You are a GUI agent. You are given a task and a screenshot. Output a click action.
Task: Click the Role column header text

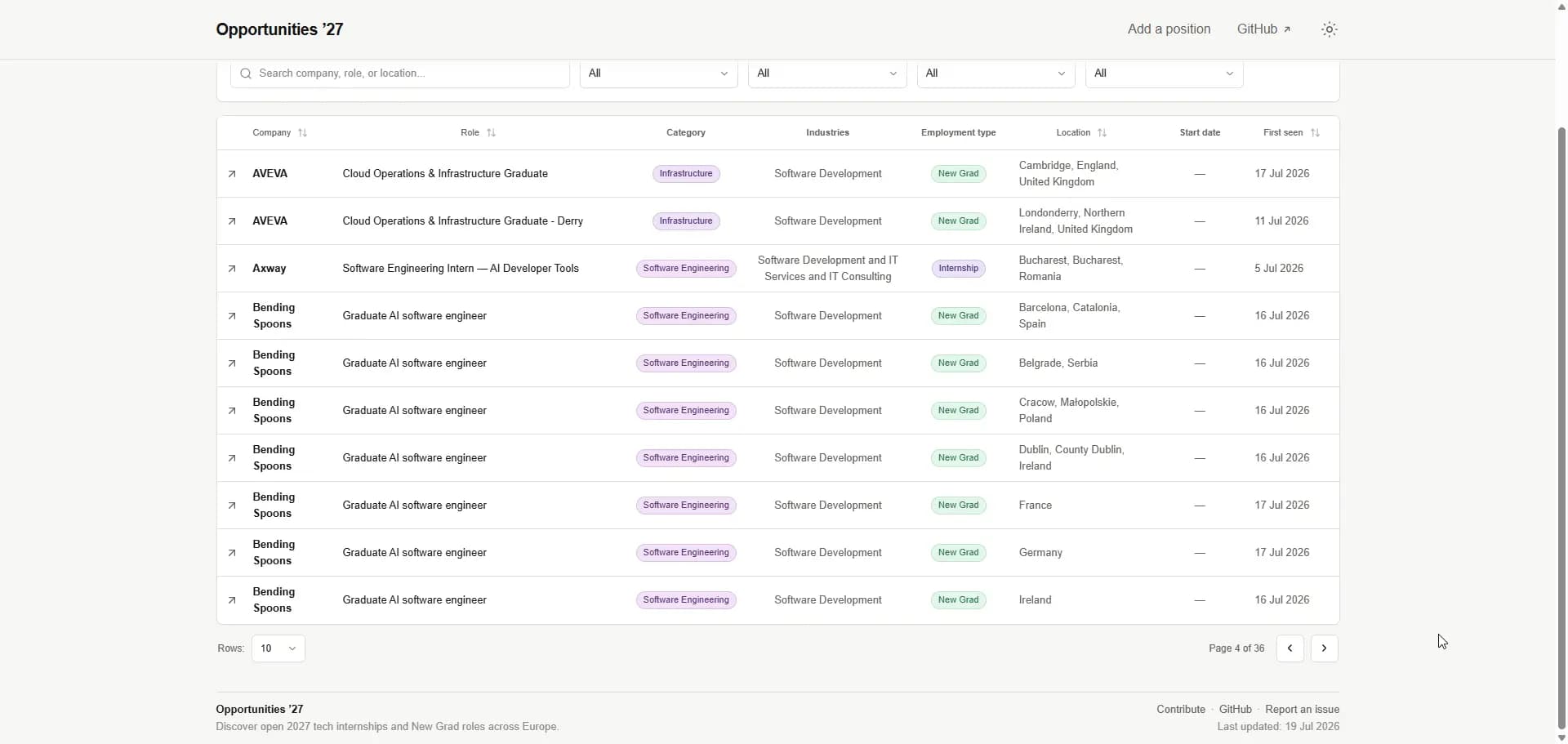[470, 133]
